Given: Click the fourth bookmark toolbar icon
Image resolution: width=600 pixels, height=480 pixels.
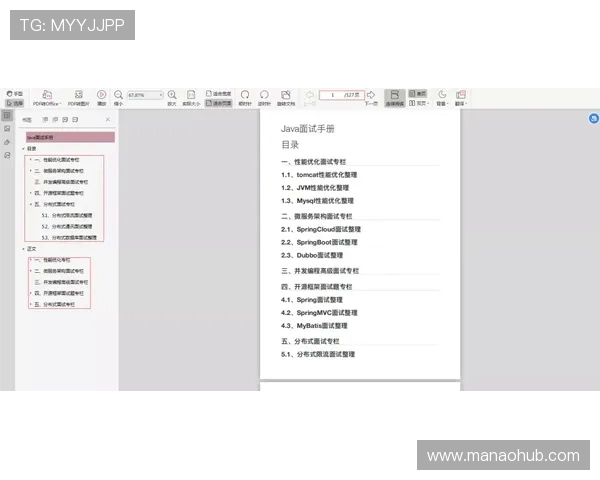Looking at the screenshot, I should click(75, 120).
